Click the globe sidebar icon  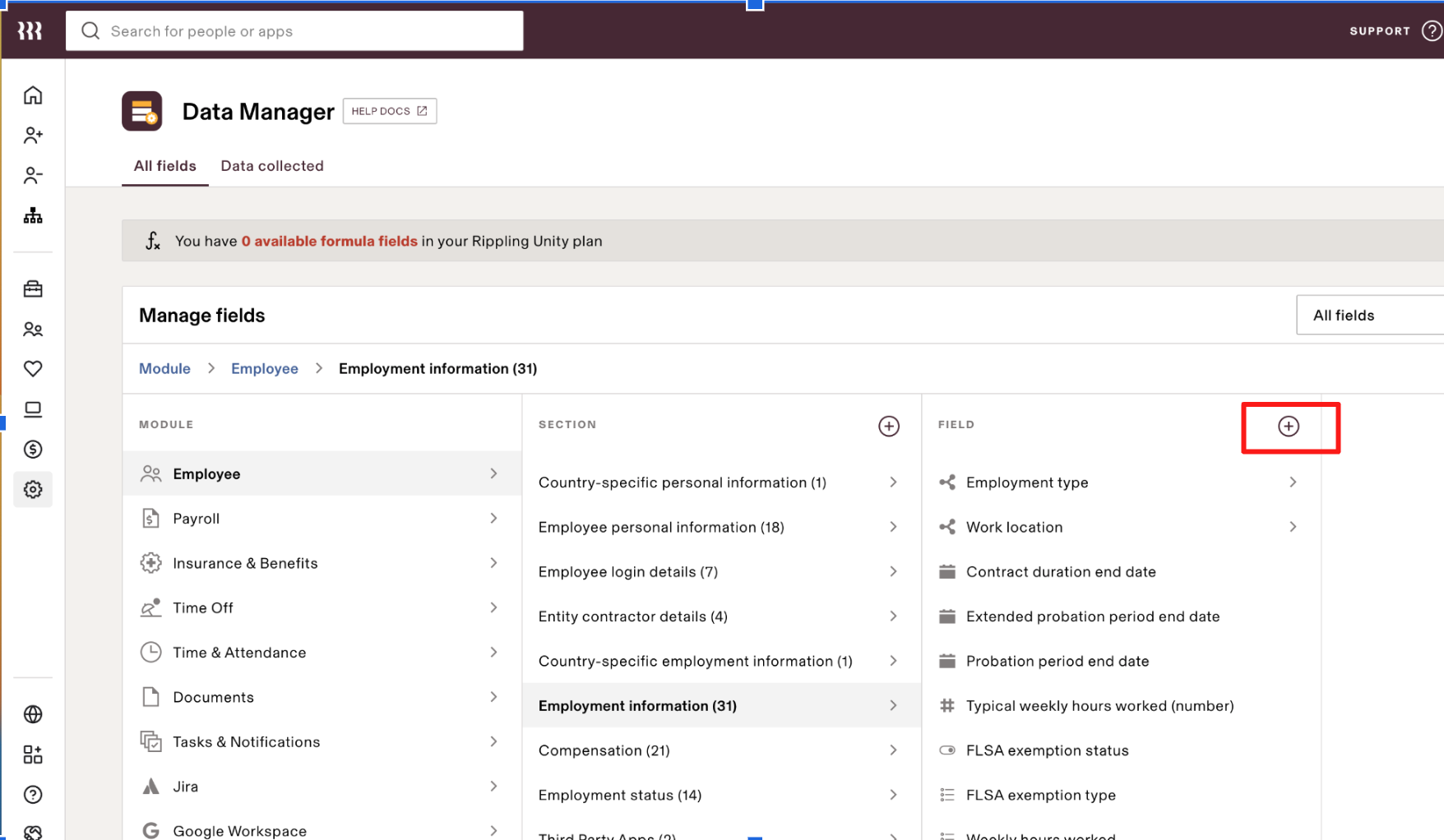point(33,714)
